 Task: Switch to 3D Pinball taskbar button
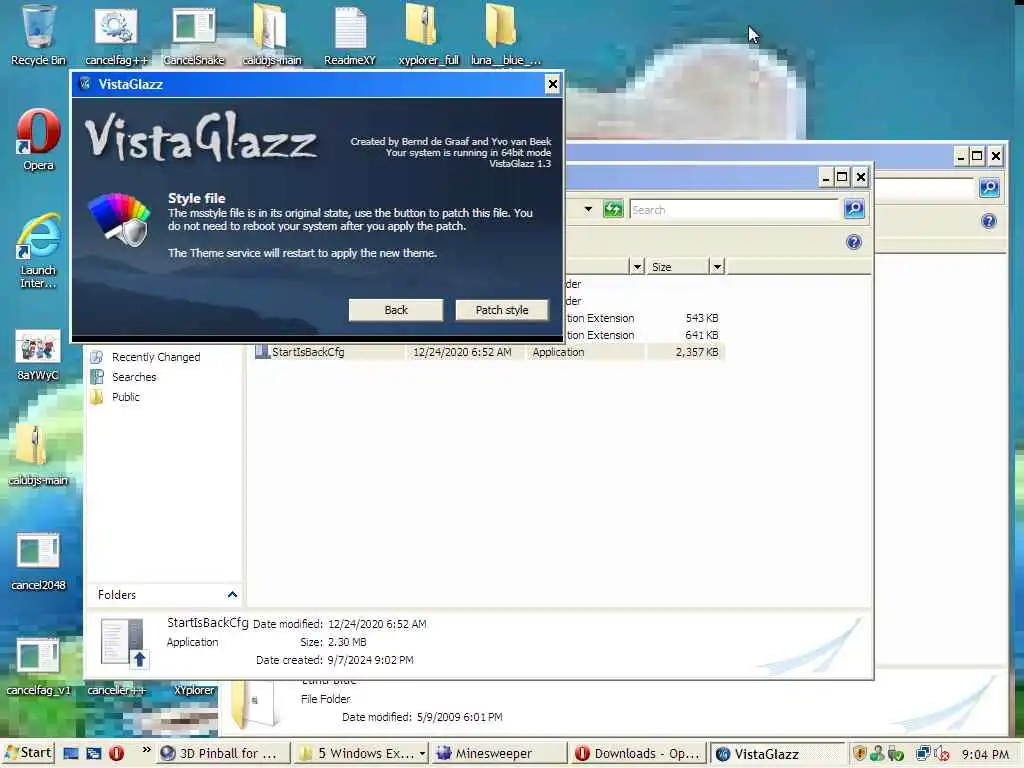pyautogui.click(x=222, y=754)
